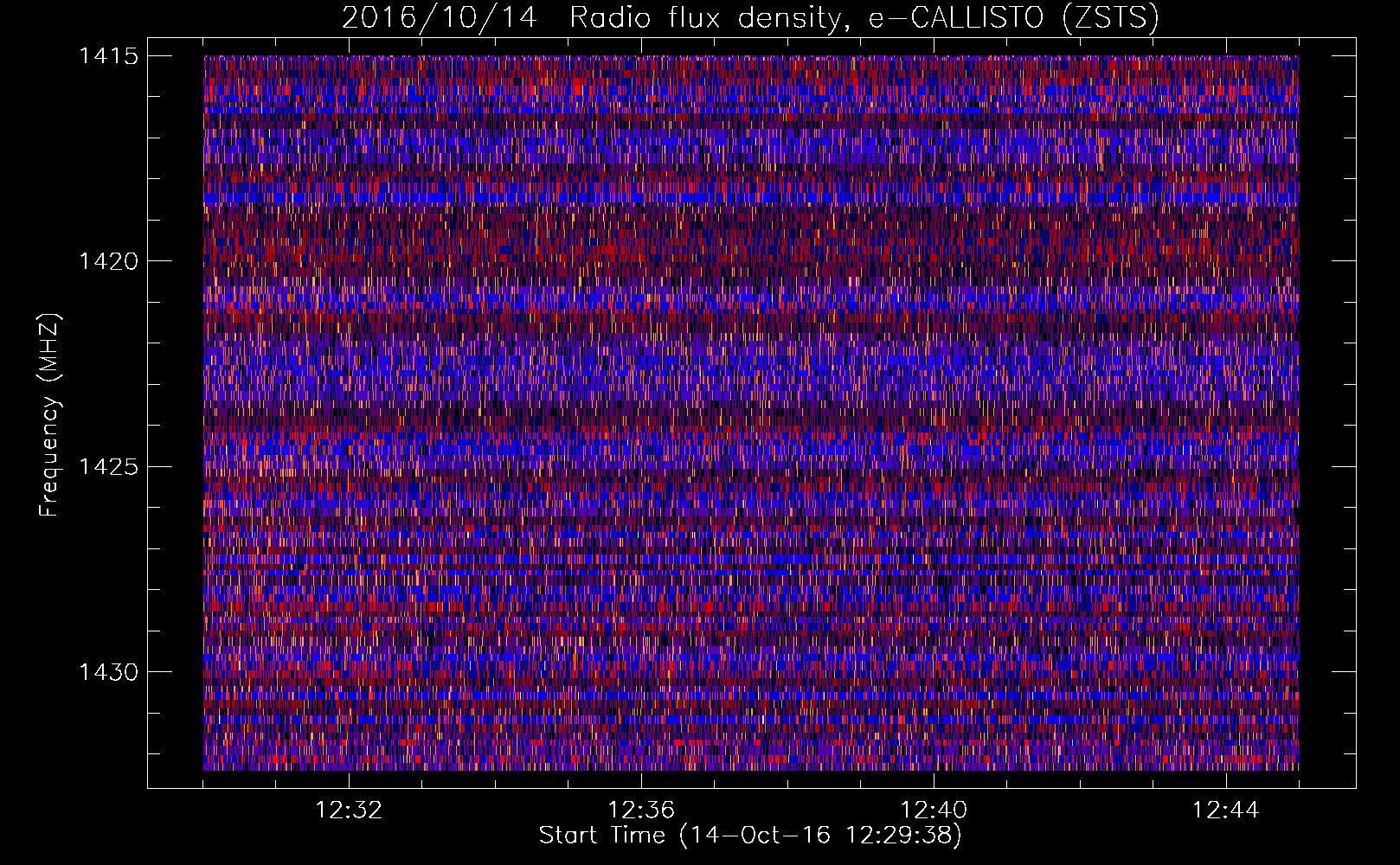
Task: Click the 1420 frequency tick label
Action: coord(108,261)
